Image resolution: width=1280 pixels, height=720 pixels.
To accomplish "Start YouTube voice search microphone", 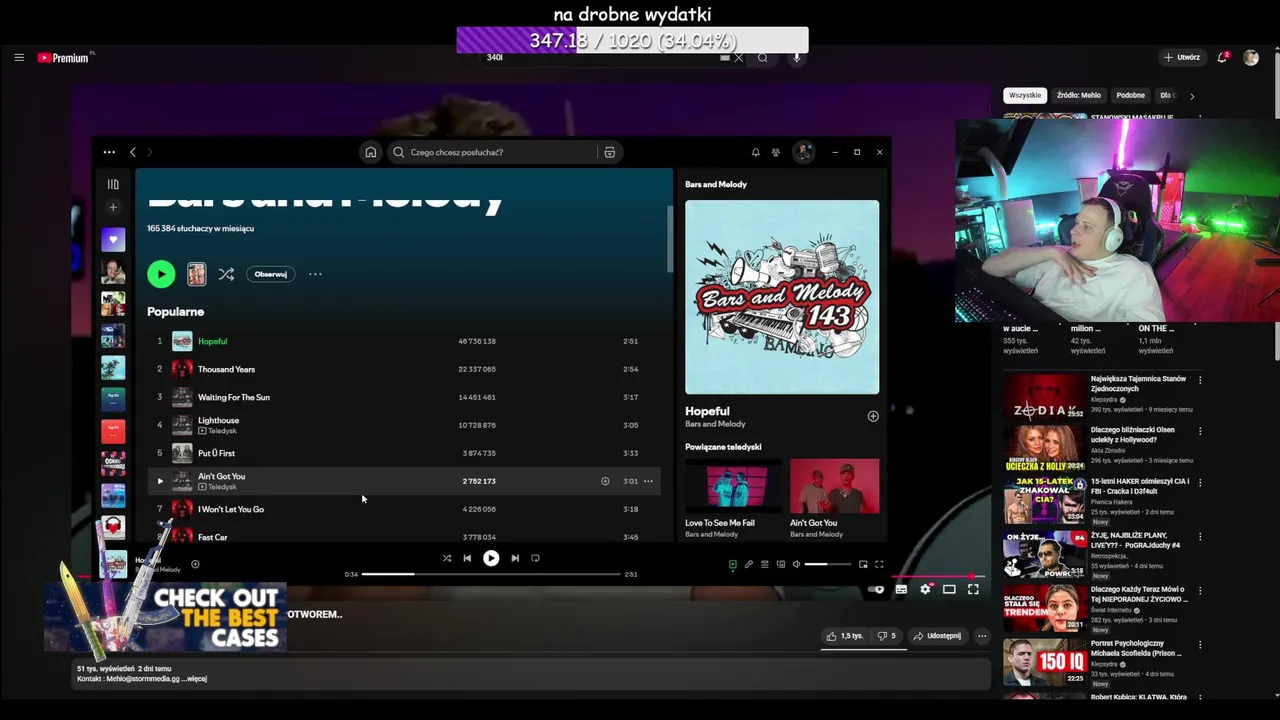I will tap(797, 57).
